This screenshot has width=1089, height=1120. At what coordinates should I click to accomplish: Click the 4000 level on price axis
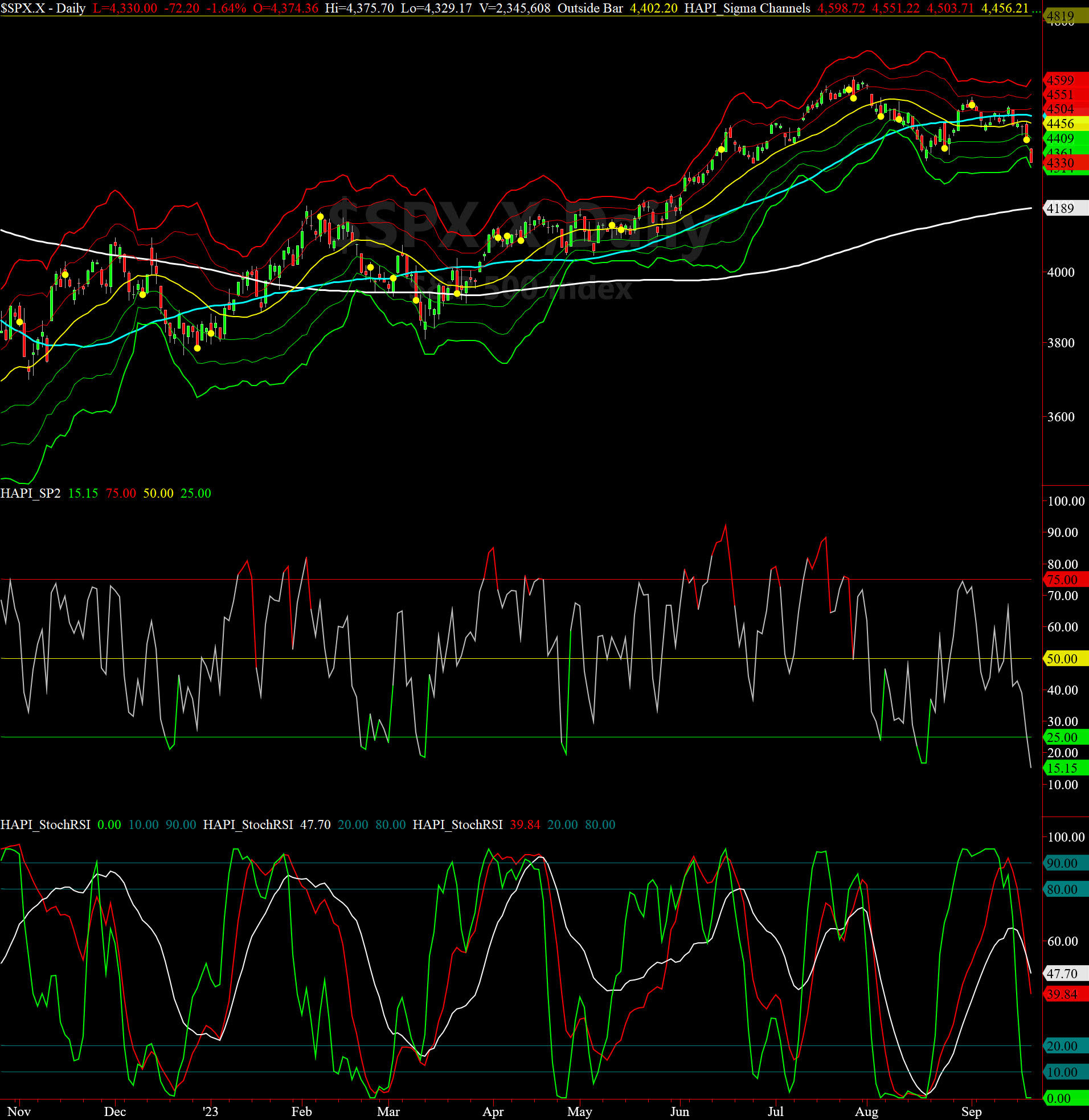tap(1061, 273)
